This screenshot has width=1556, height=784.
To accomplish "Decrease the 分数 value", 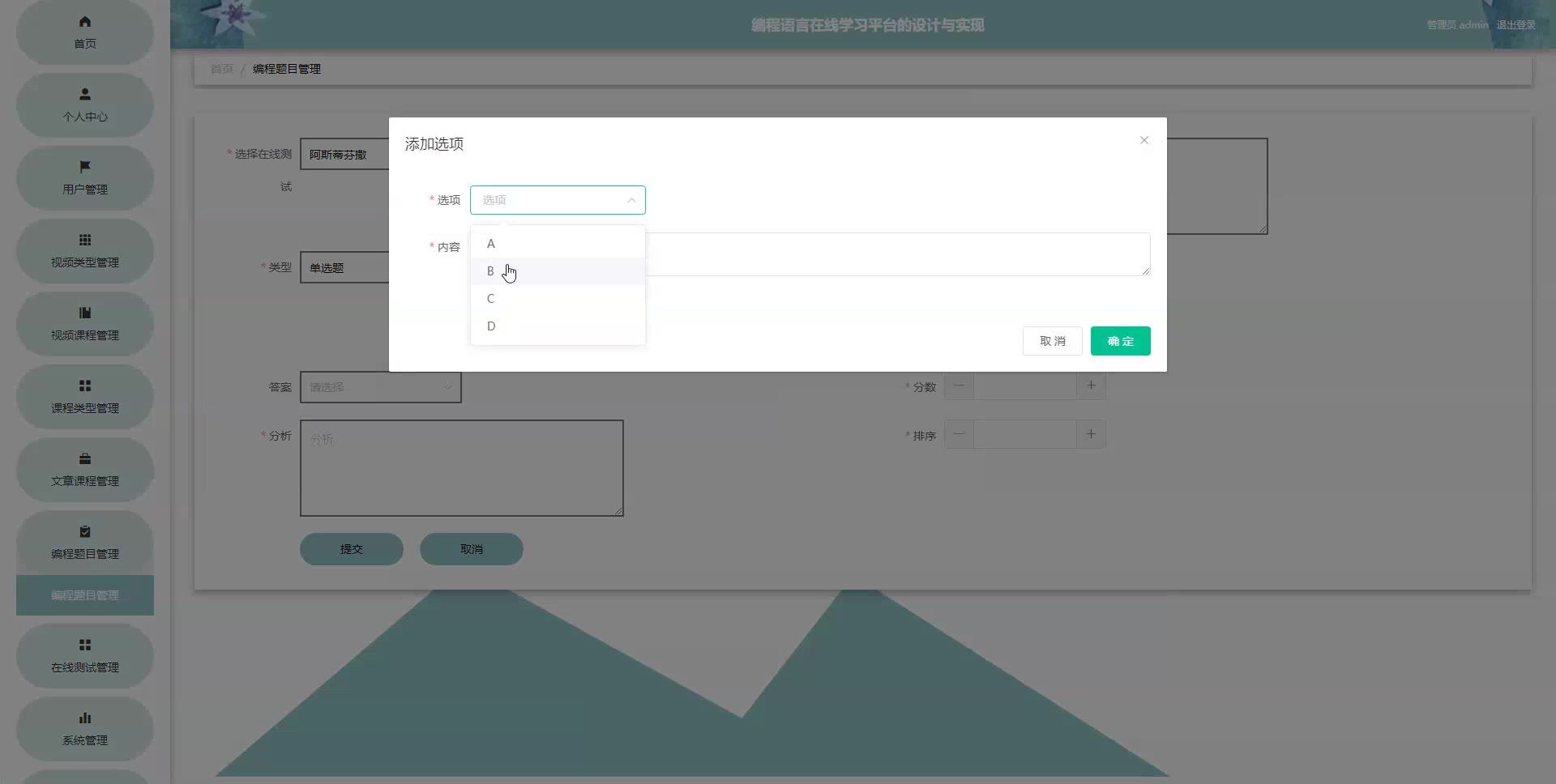I will point(960,386).
